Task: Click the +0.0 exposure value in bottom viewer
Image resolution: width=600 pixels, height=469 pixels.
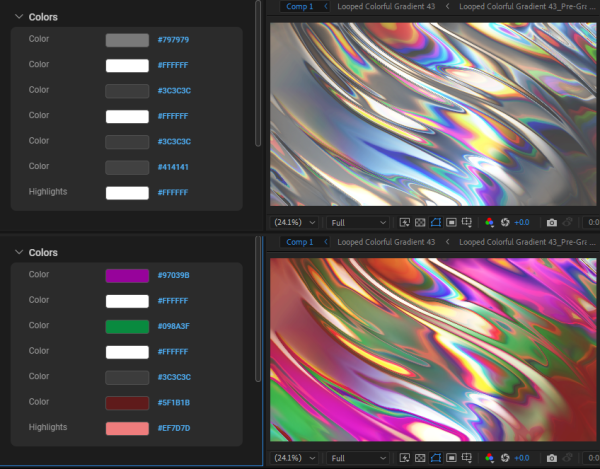Action: tap(522, 458)
